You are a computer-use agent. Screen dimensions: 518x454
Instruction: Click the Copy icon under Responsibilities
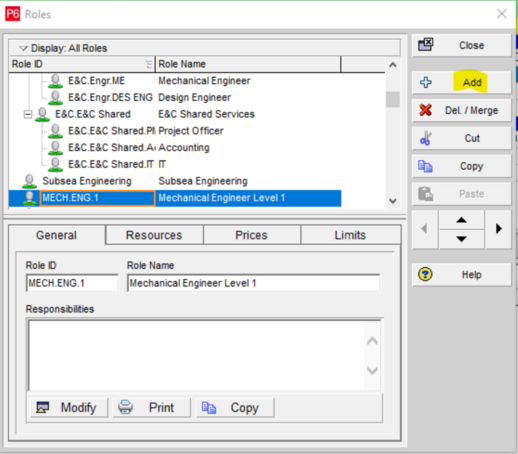click(209, 407)
